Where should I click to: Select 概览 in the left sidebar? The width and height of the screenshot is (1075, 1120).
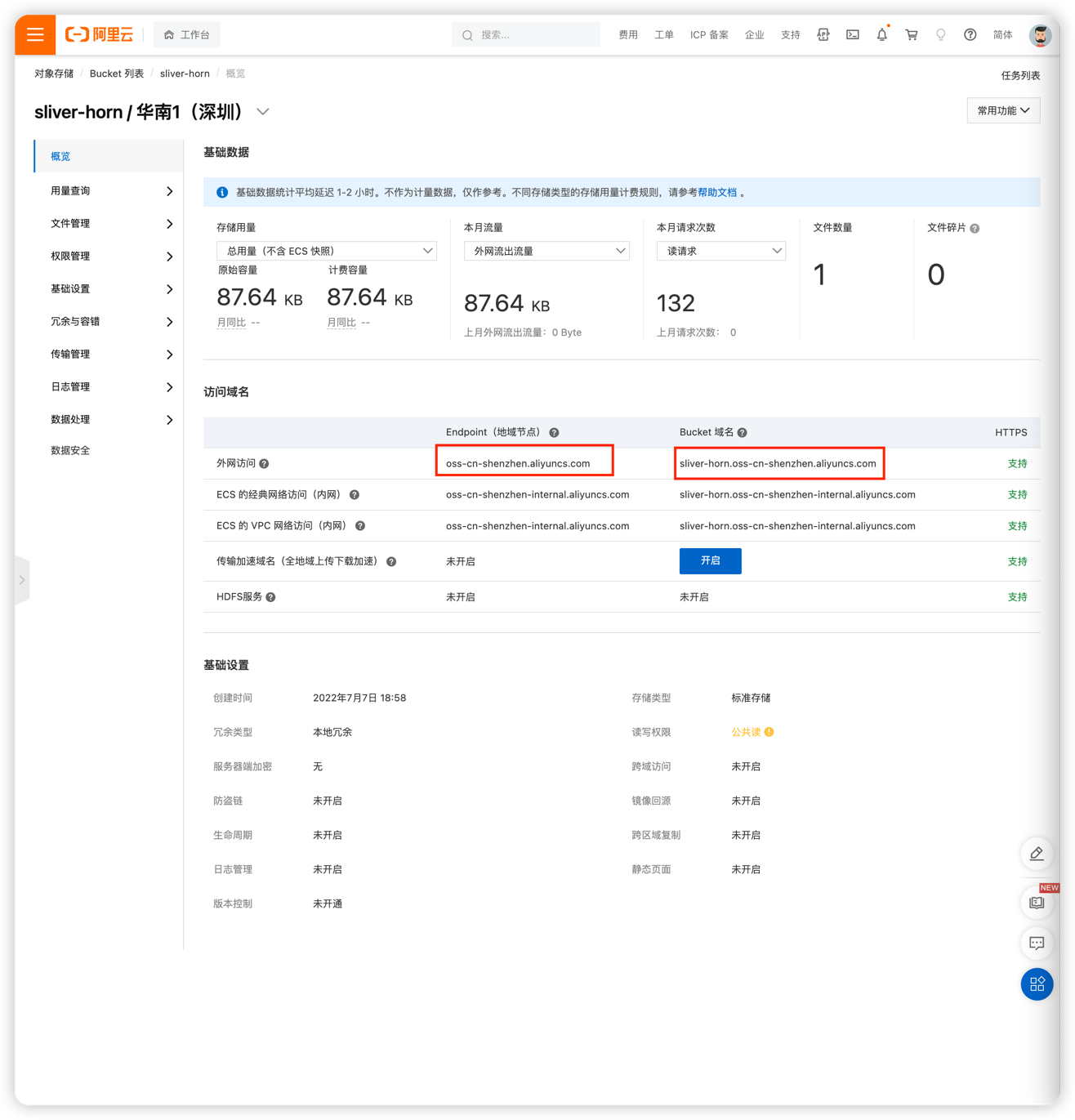click(x=60, y=156)
